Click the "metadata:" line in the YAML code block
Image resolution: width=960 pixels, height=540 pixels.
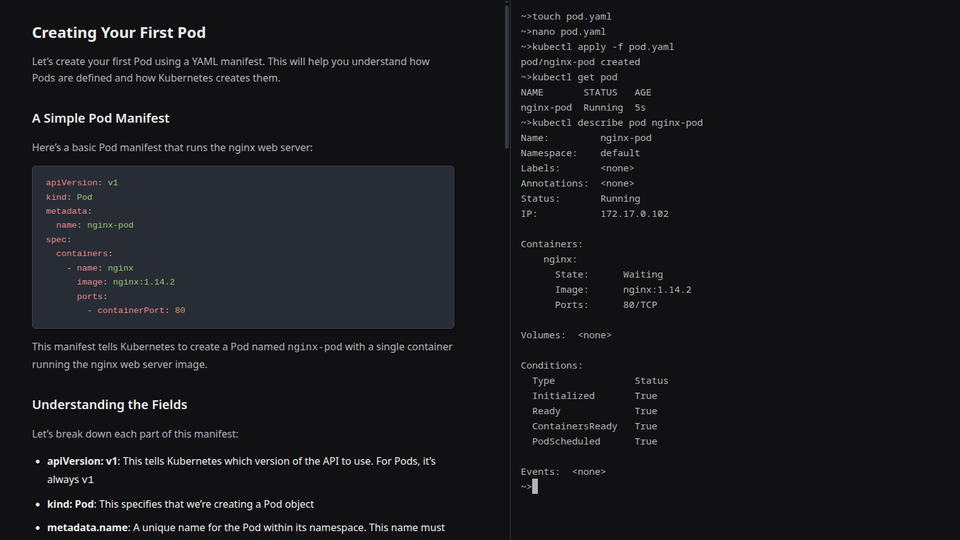(x=68, y=211)
